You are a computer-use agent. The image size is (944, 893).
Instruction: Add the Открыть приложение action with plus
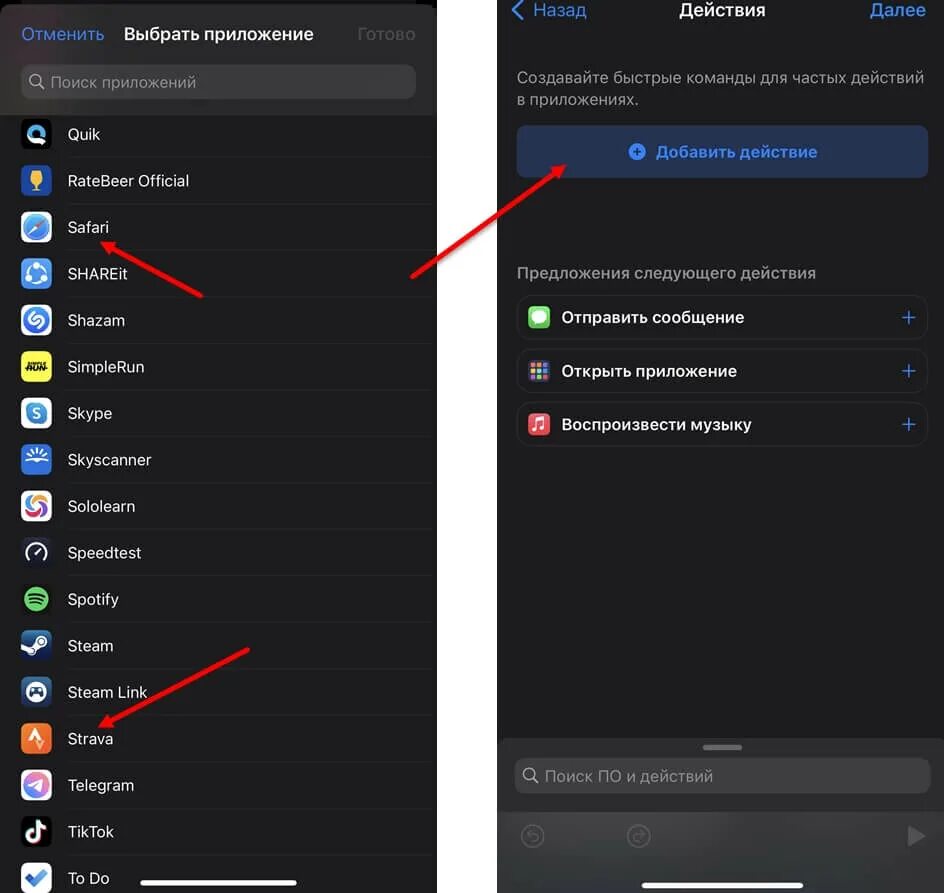(x=908, y=371)
